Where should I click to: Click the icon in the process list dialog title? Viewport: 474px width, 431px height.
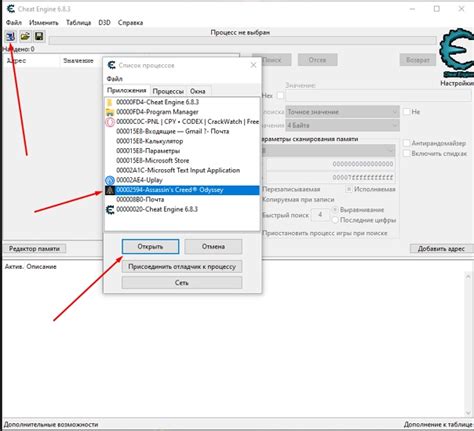coord(112,65)
